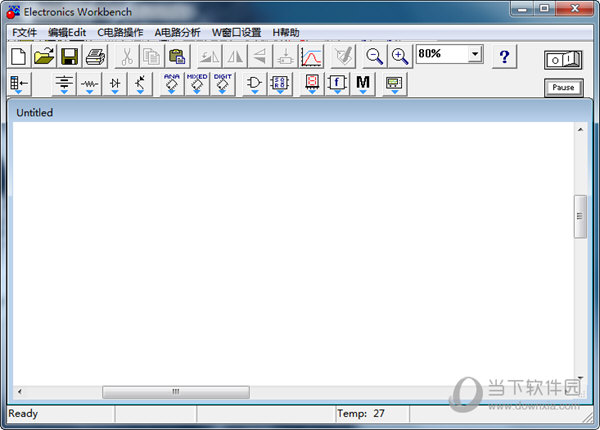Open help via question mark icon

tap(504, 56)
